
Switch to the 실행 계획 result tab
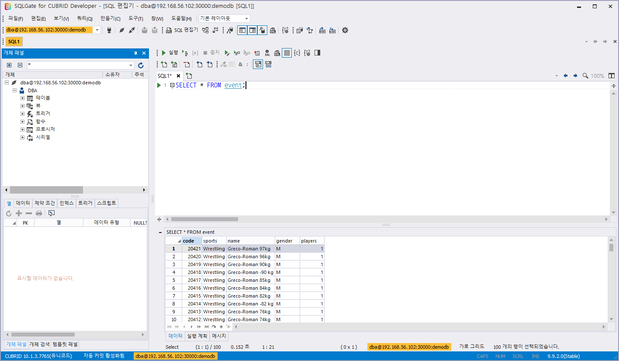[197, 336]
